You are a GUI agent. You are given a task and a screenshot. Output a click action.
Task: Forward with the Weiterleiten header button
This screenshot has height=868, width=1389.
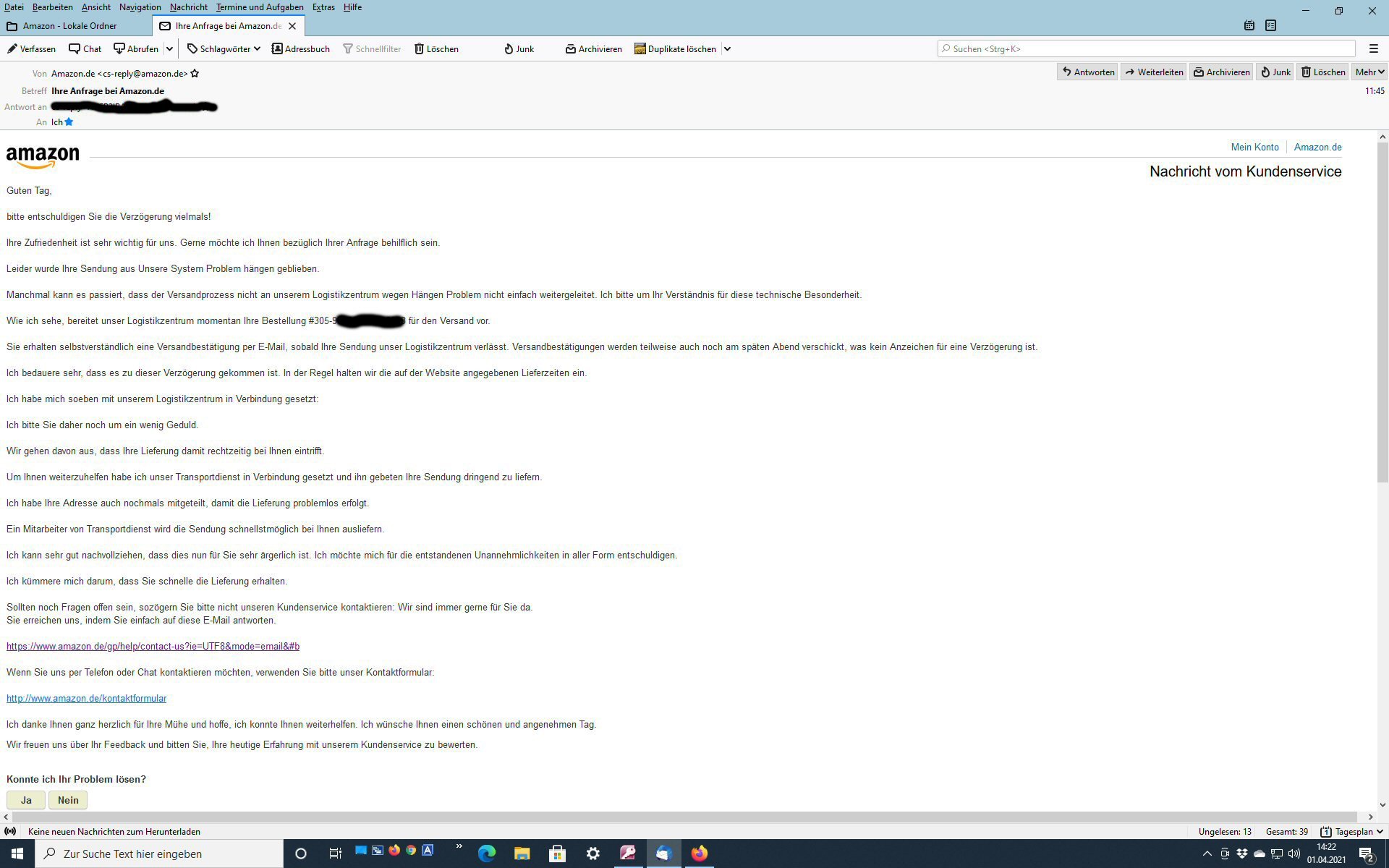coord(1153,72)
